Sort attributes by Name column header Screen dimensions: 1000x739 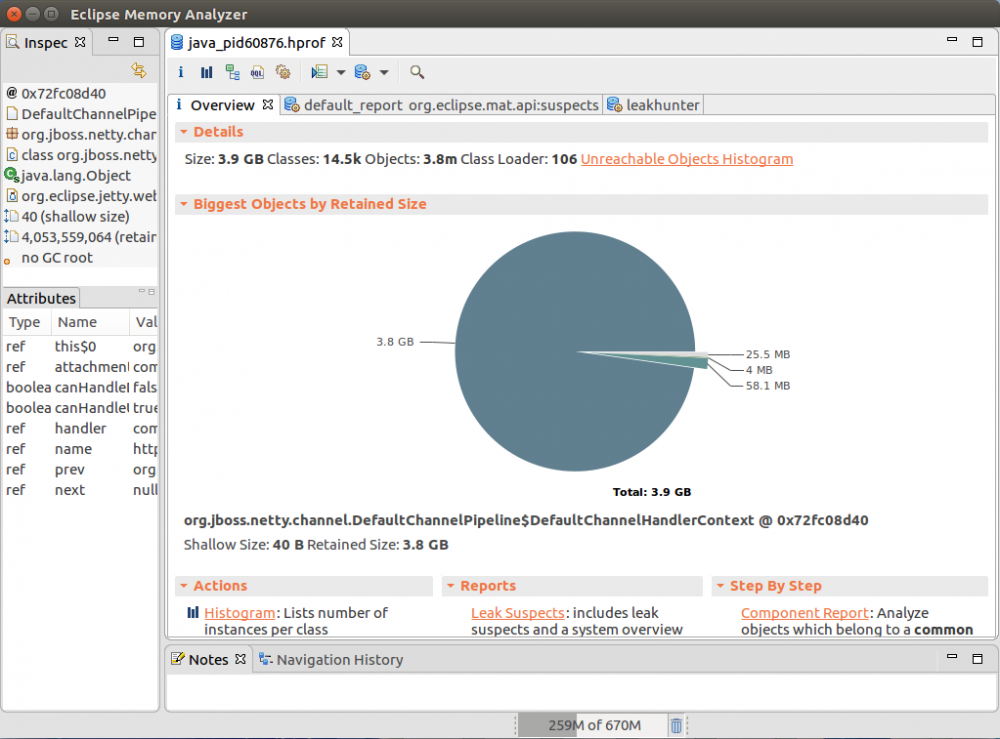tap(90, 322)
